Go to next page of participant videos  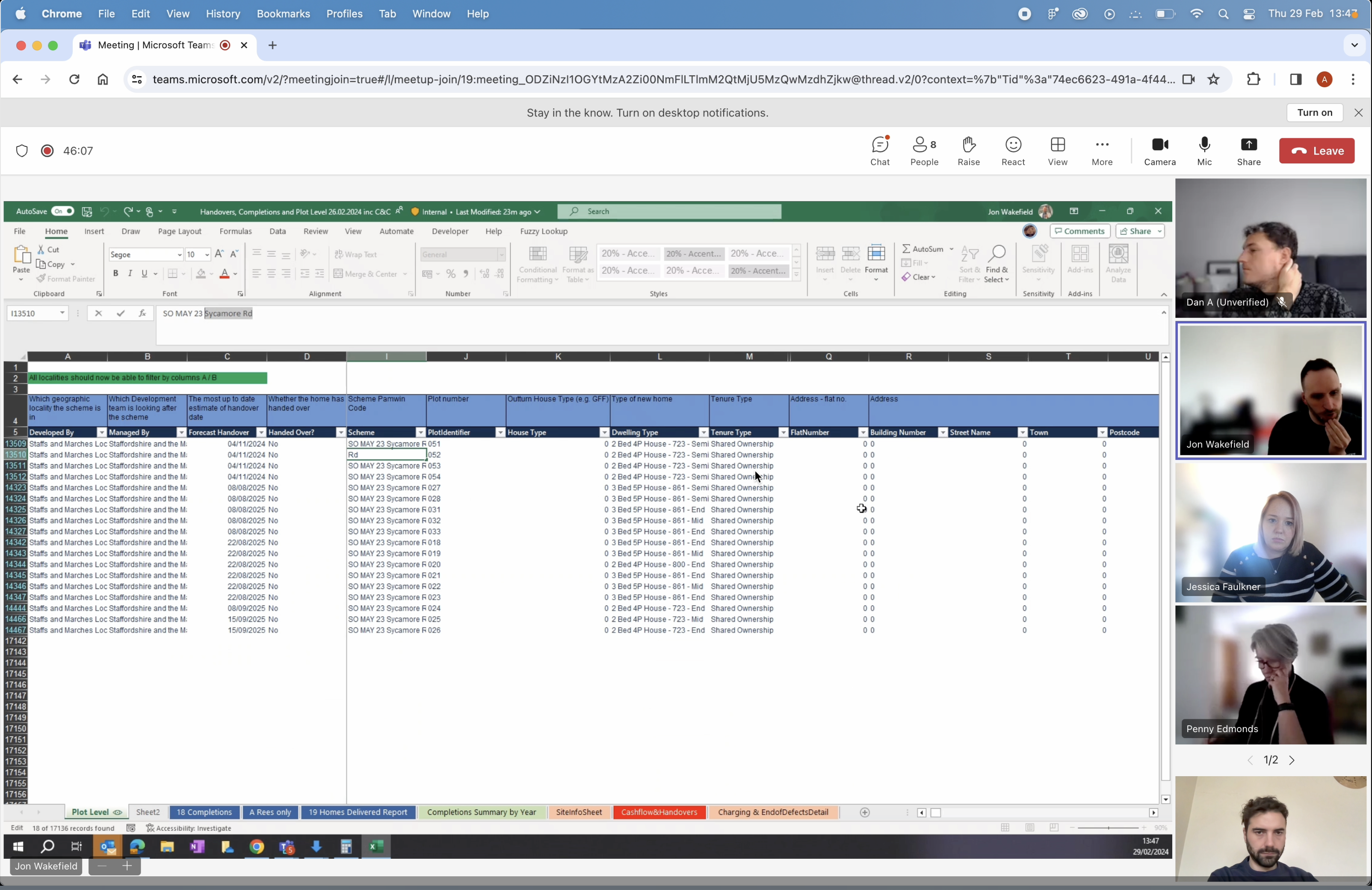(x=1292, y=760)
